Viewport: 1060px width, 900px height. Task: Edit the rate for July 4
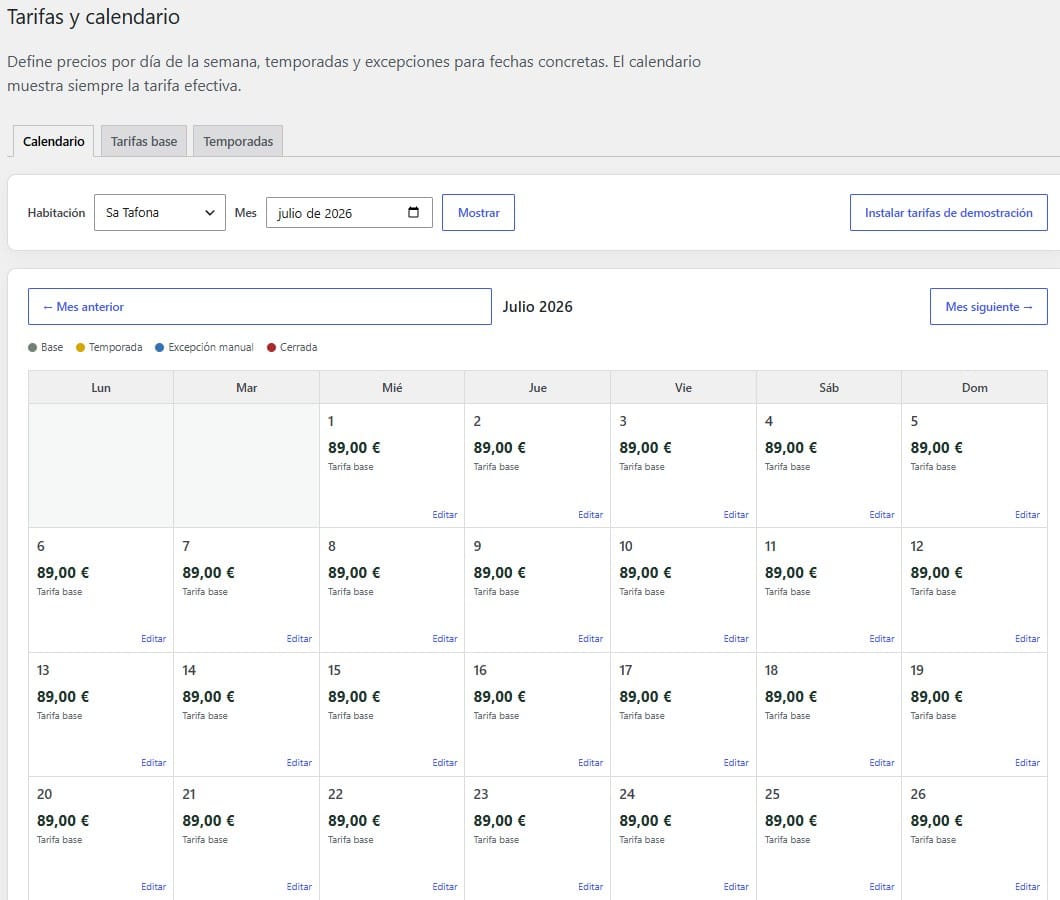coord(882,515)
